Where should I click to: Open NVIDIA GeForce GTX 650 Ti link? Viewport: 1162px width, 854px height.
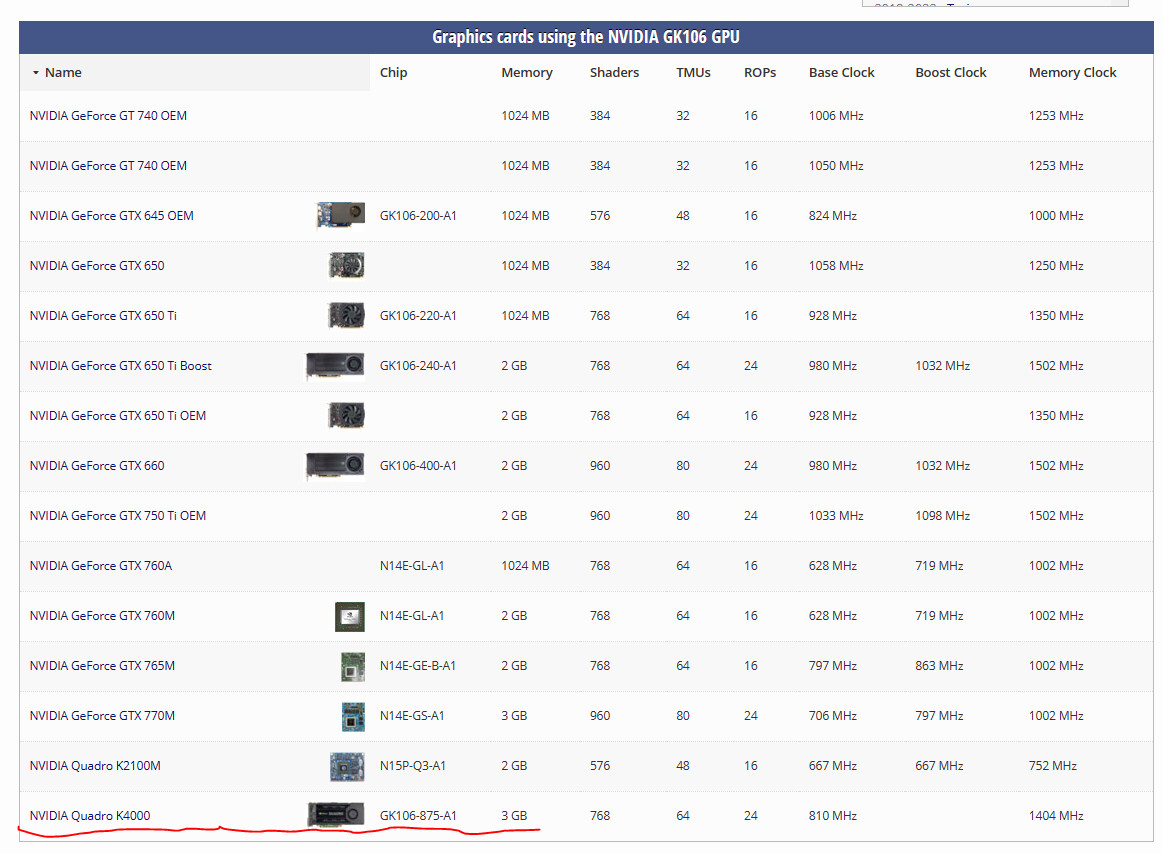pos(103,316)
